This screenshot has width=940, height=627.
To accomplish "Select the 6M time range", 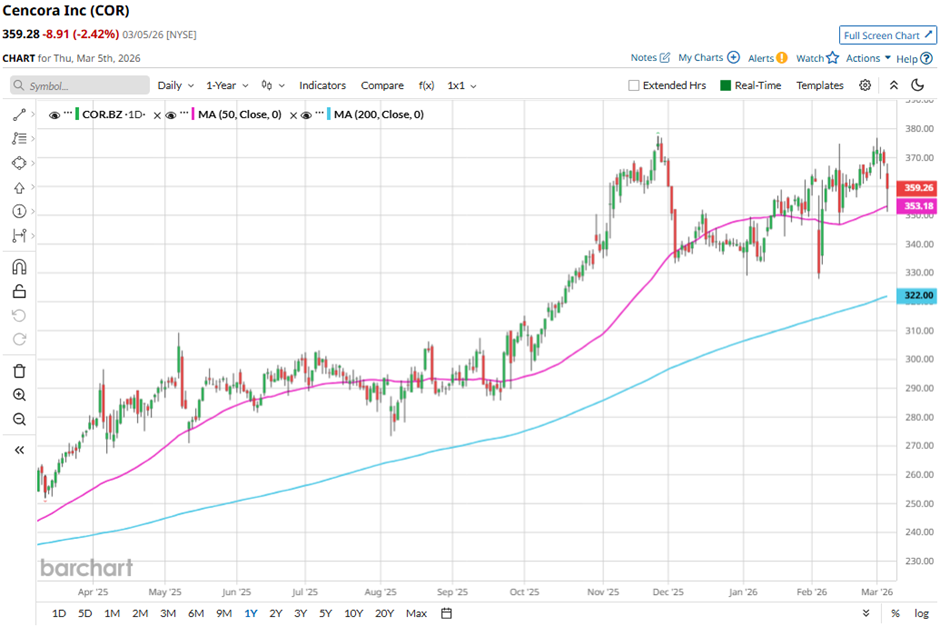I will pyautogui.click(x=196, y=613).
